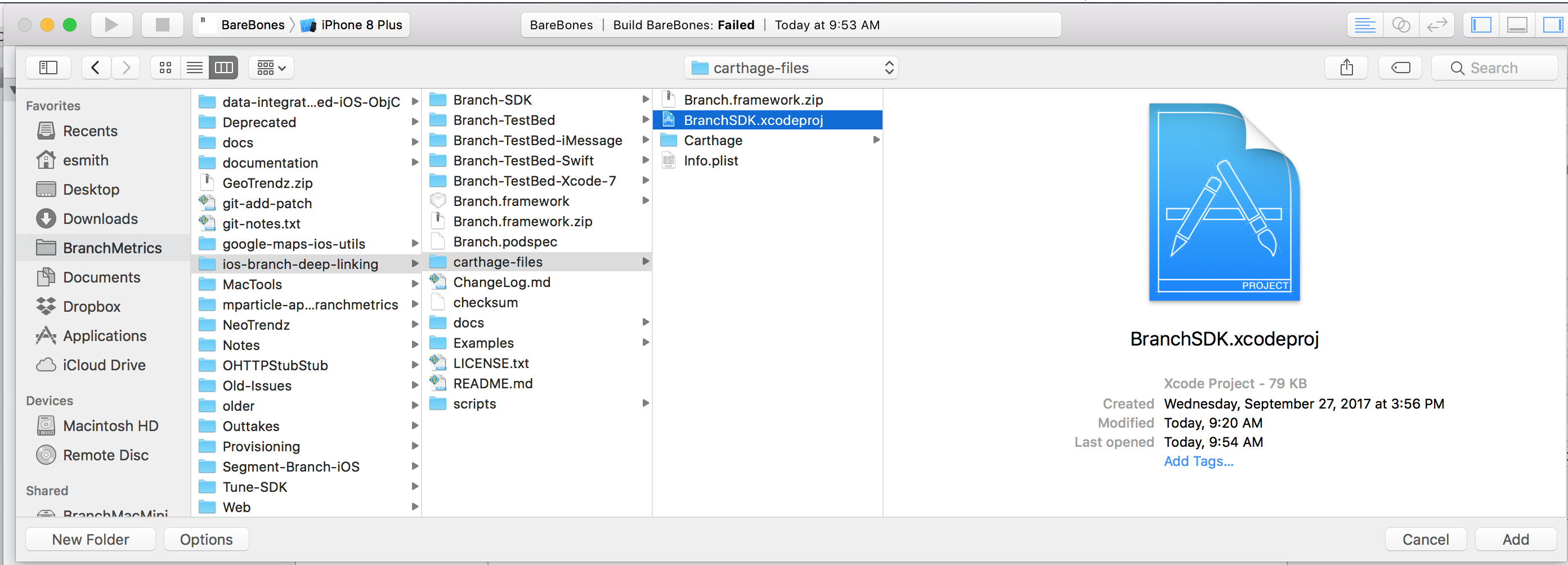Expand the Branch-SDK folder arrow
This screenshot has height=565, width=1568.
click(646, 99)
